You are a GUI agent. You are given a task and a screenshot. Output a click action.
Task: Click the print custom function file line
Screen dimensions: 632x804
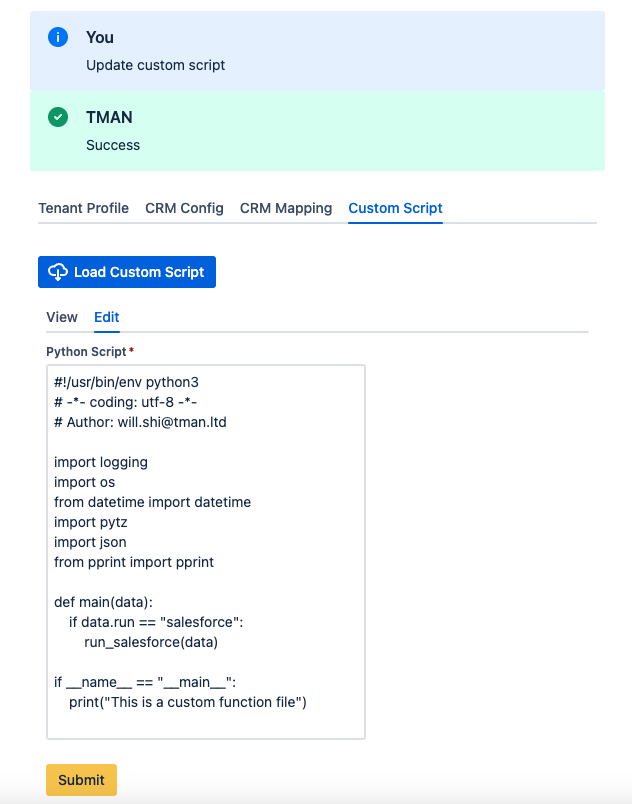coord(188,702)
